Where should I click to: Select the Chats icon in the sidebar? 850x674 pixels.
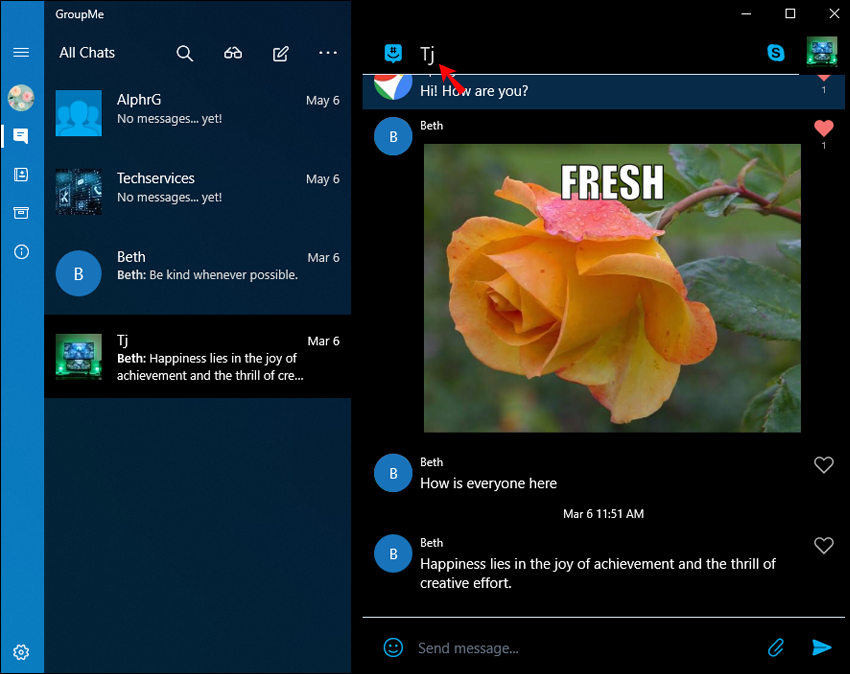[x=21, y=136]
